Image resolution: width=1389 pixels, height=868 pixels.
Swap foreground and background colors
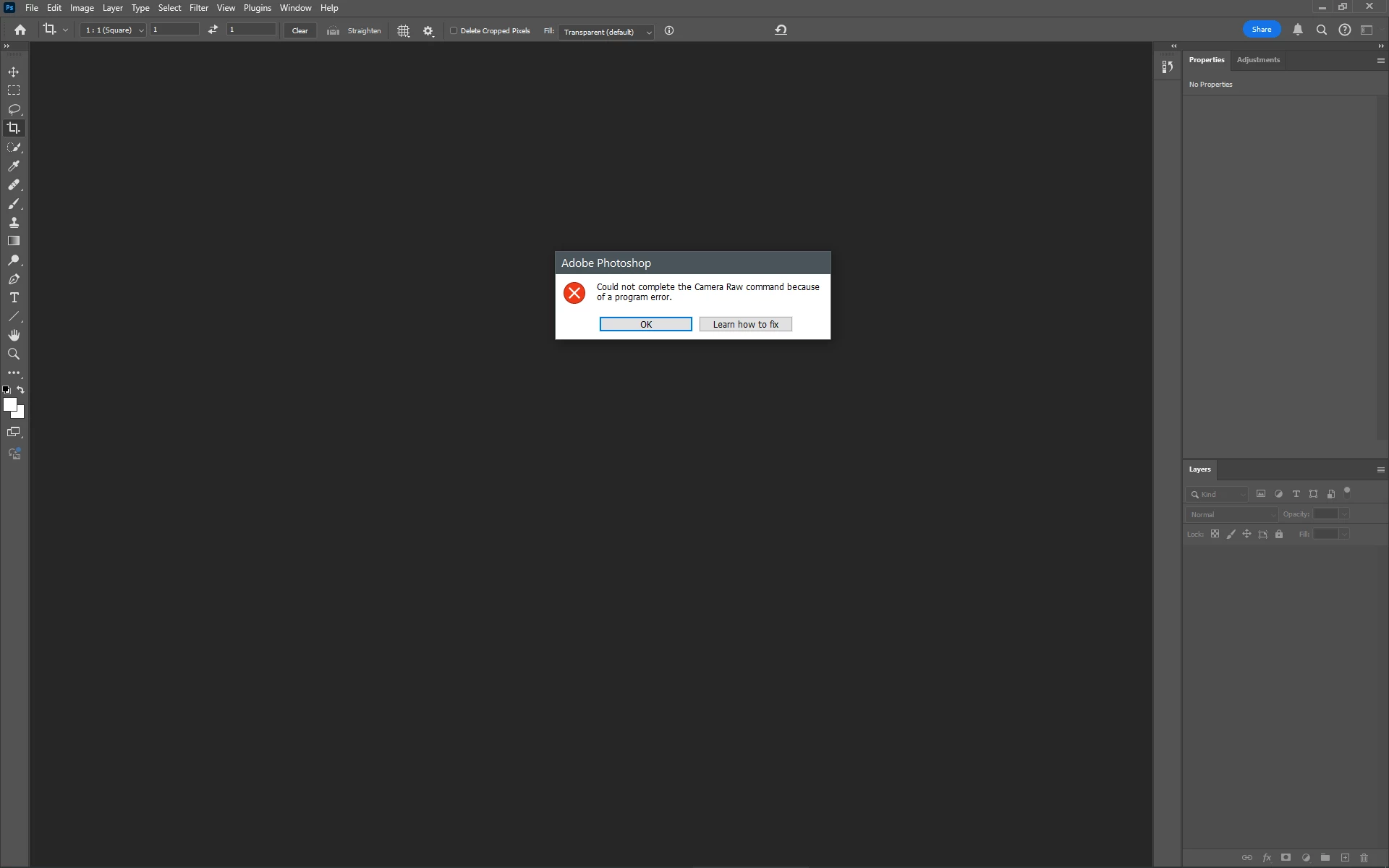(x=21, y=390)
